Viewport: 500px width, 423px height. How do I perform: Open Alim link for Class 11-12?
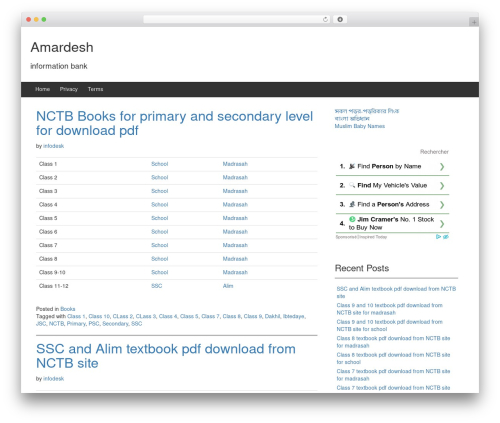tap(228, 286)
